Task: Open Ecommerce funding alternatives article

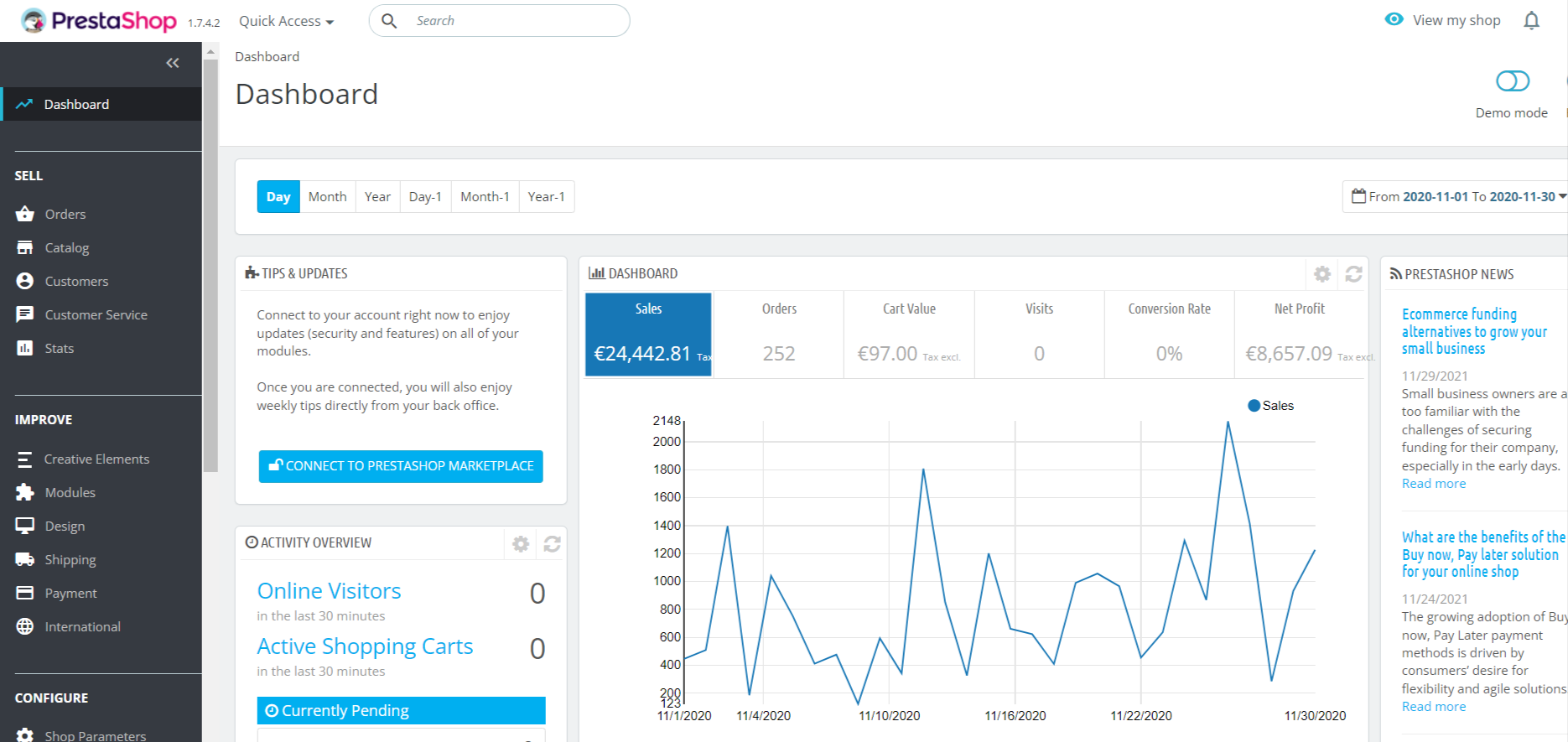Action: [1474, 331]
